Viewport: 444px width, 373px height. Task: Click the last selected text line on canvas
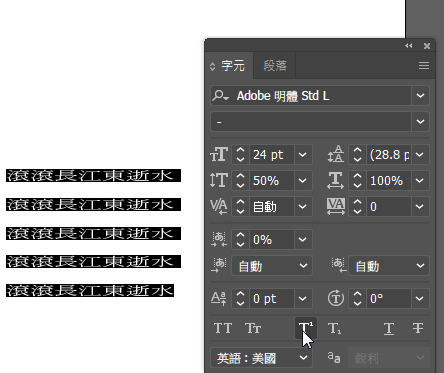pos(90,290)
